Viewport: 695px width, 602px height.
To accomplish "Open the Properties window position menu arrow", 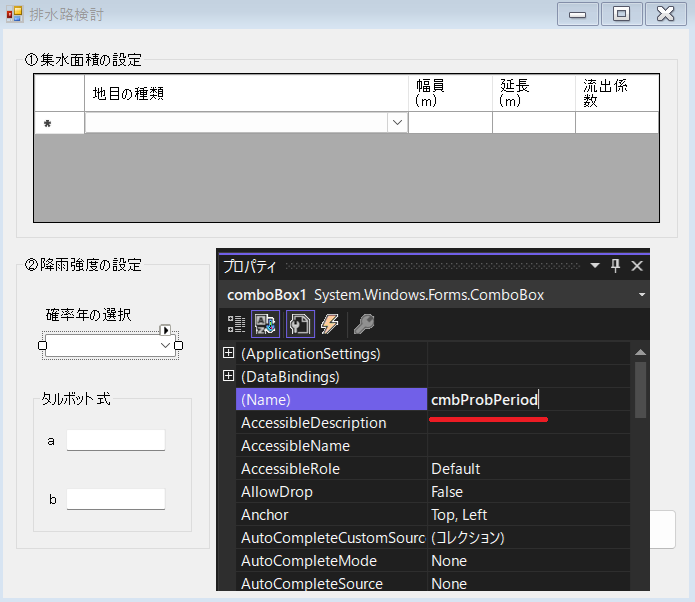I will (595, 266).
